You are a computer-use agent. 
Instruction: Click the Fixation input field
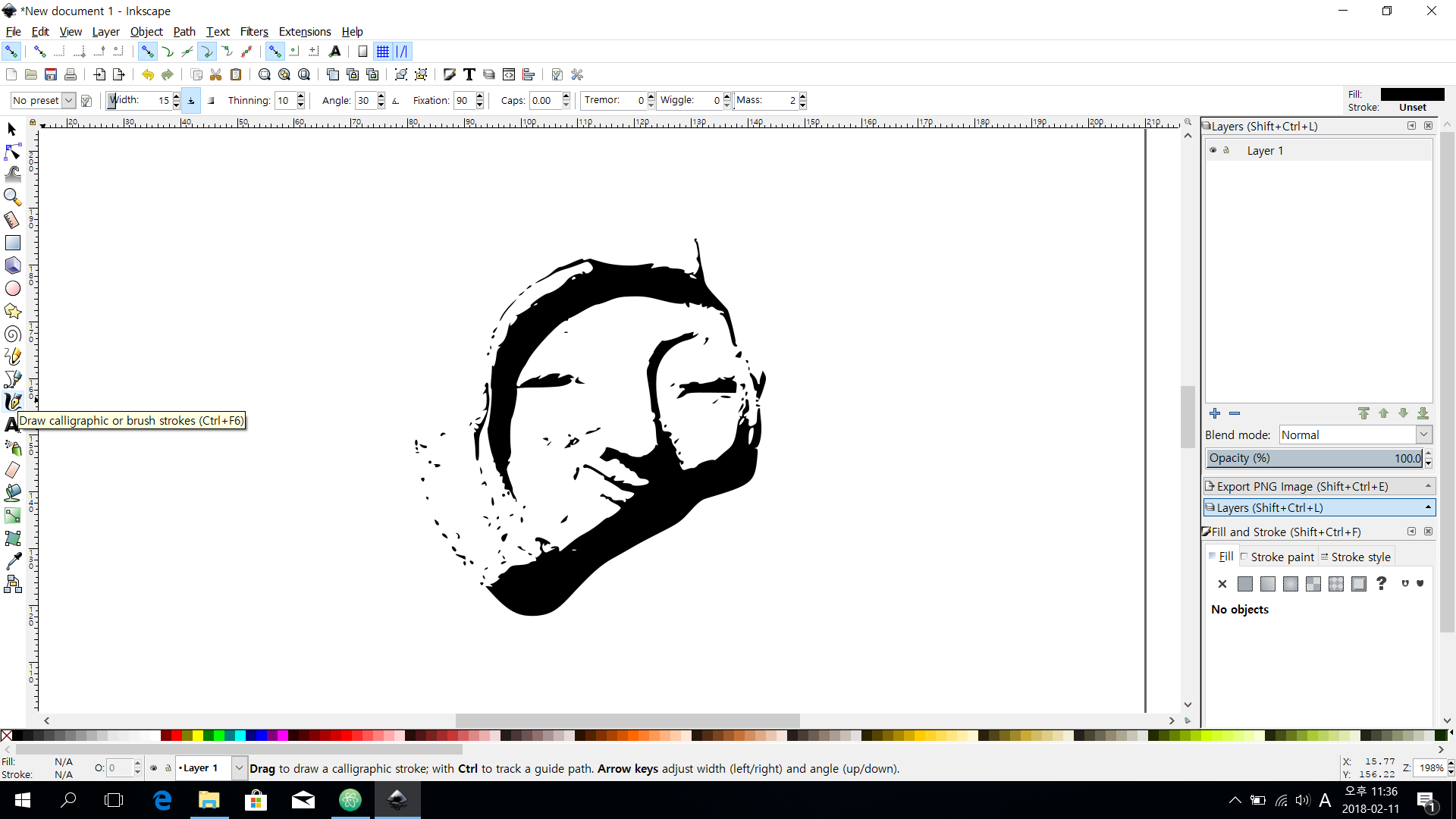click(x=464, y=100)
